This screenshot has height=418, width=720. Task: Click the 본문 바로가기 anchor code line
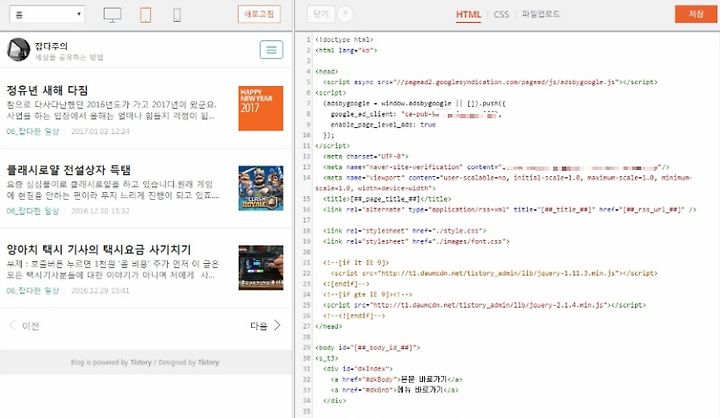point(397,379)
